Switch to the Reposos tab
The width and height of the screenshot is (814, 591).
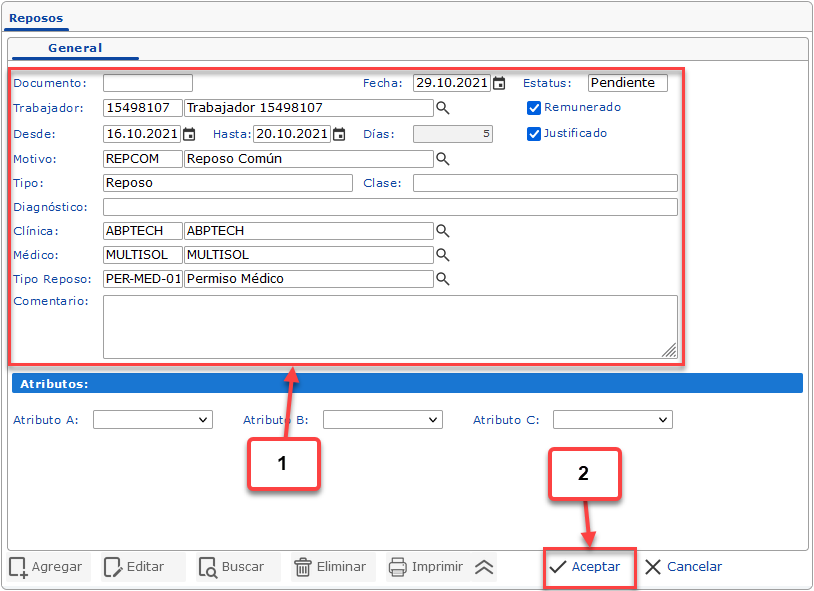tap(36, 18)
